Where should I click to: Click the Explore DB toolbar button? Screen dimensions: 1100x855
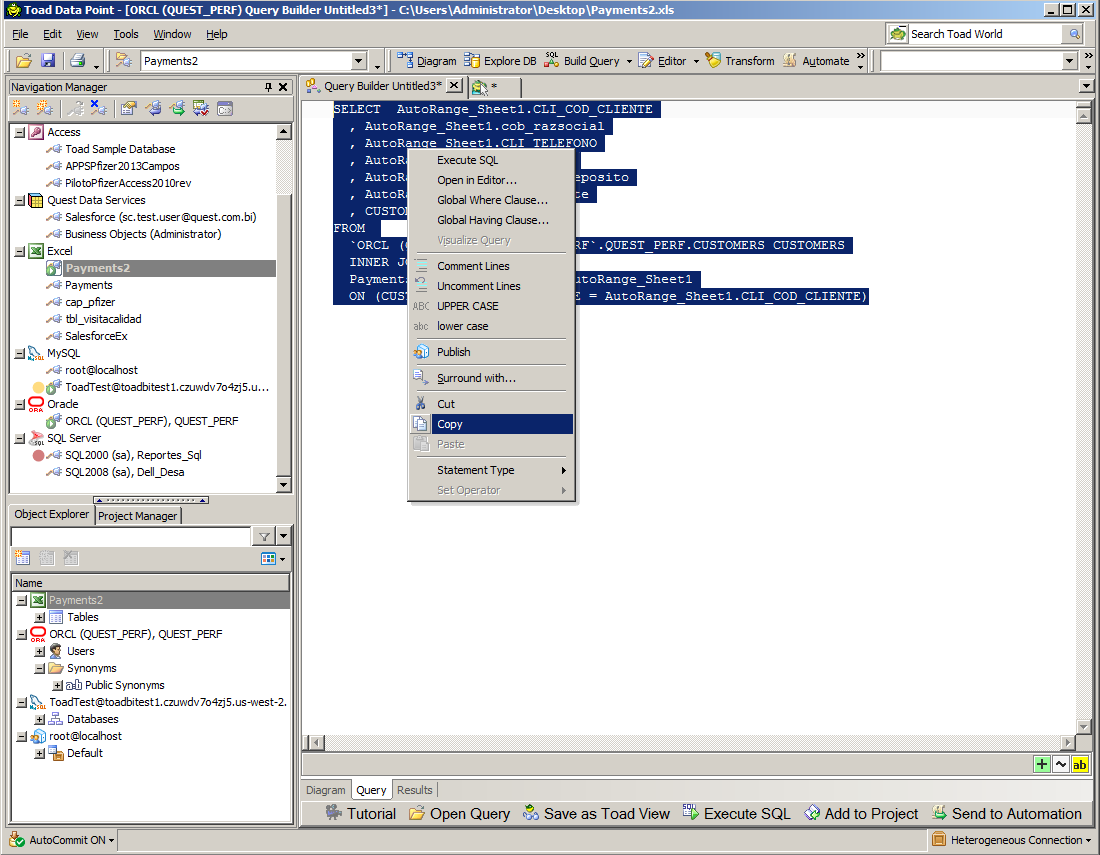pyautogui.click(x=500, y=61)
